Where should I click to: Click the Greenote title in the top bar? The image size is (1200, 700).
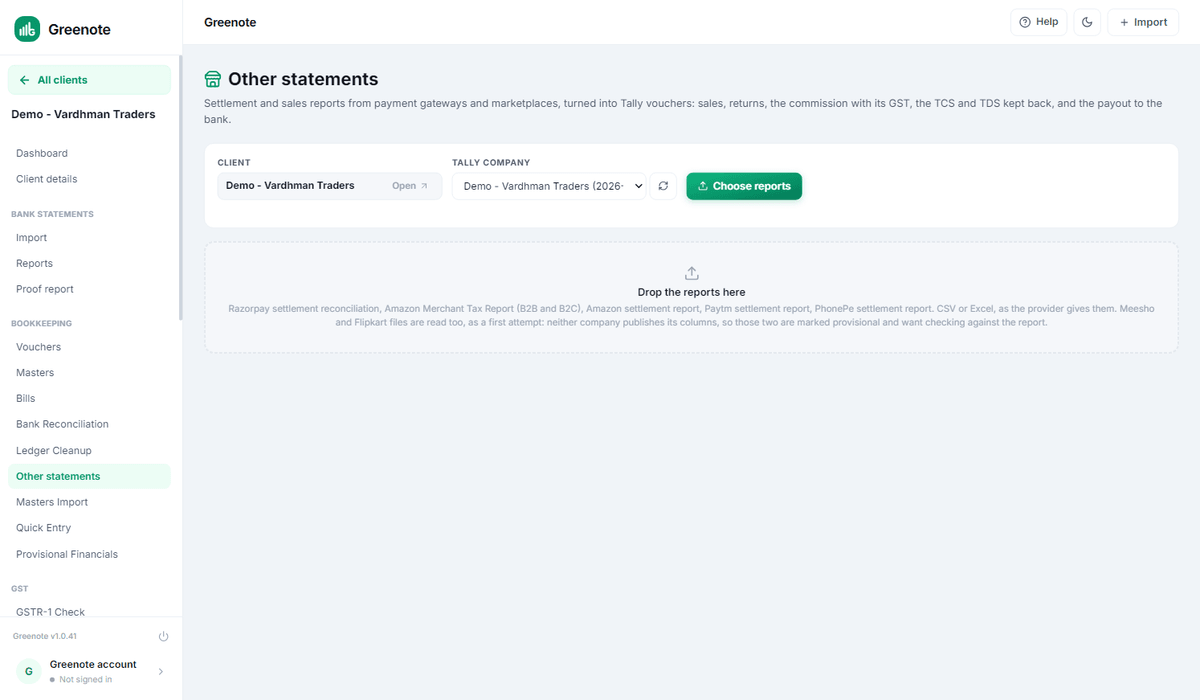pos(230,22)
